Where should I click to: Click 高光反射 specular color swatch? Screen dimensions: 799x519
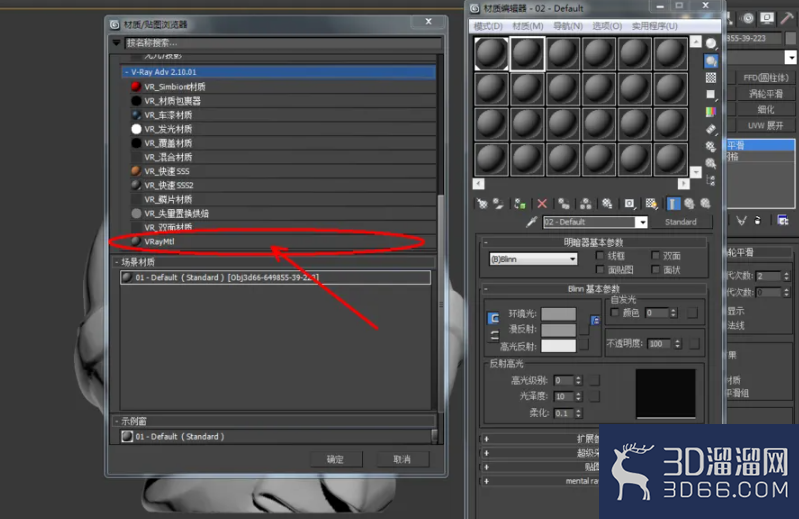point(558,346)
